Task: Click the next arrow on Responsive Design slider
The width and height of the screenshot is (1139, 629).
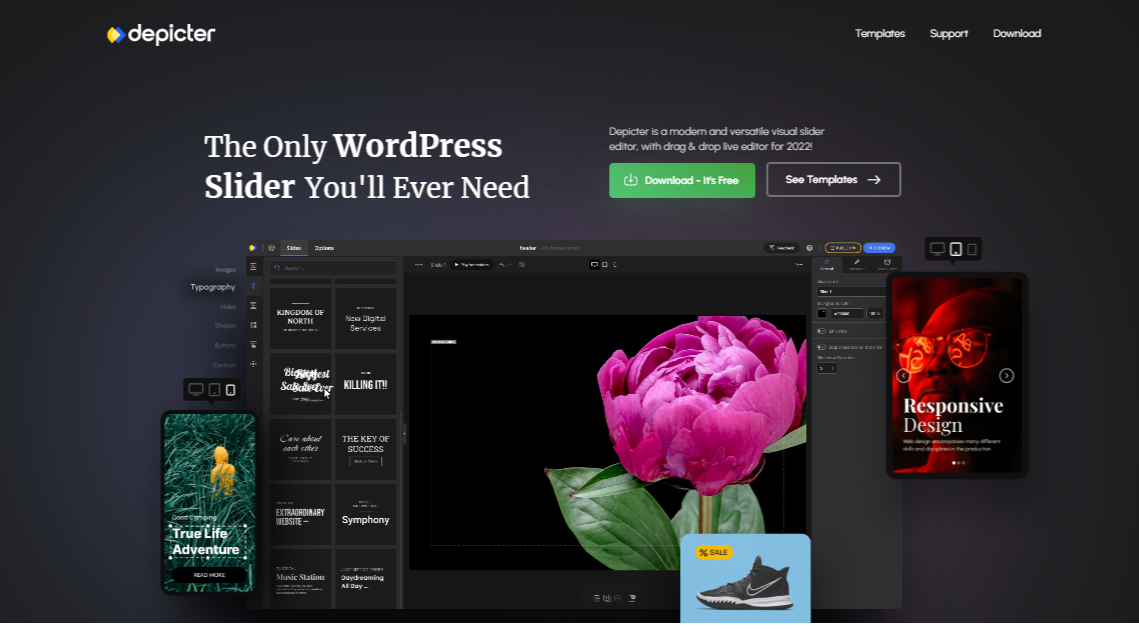Action: click(x=1006, y=376)
